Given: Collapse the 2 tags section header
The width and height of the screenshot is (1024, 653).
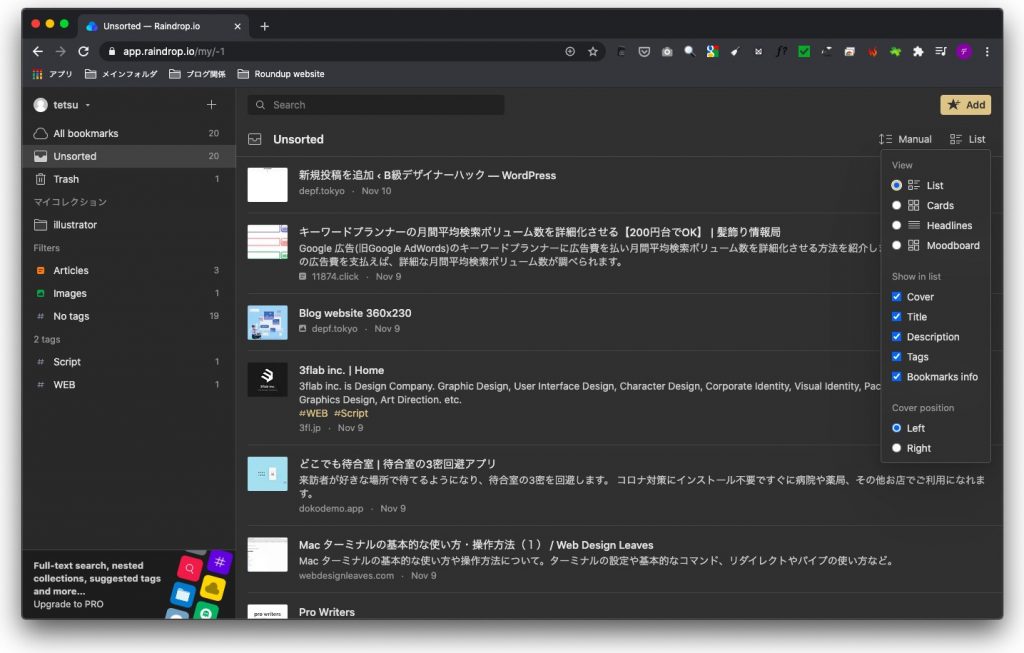Looking at the screenshot, I should point(47,340).
